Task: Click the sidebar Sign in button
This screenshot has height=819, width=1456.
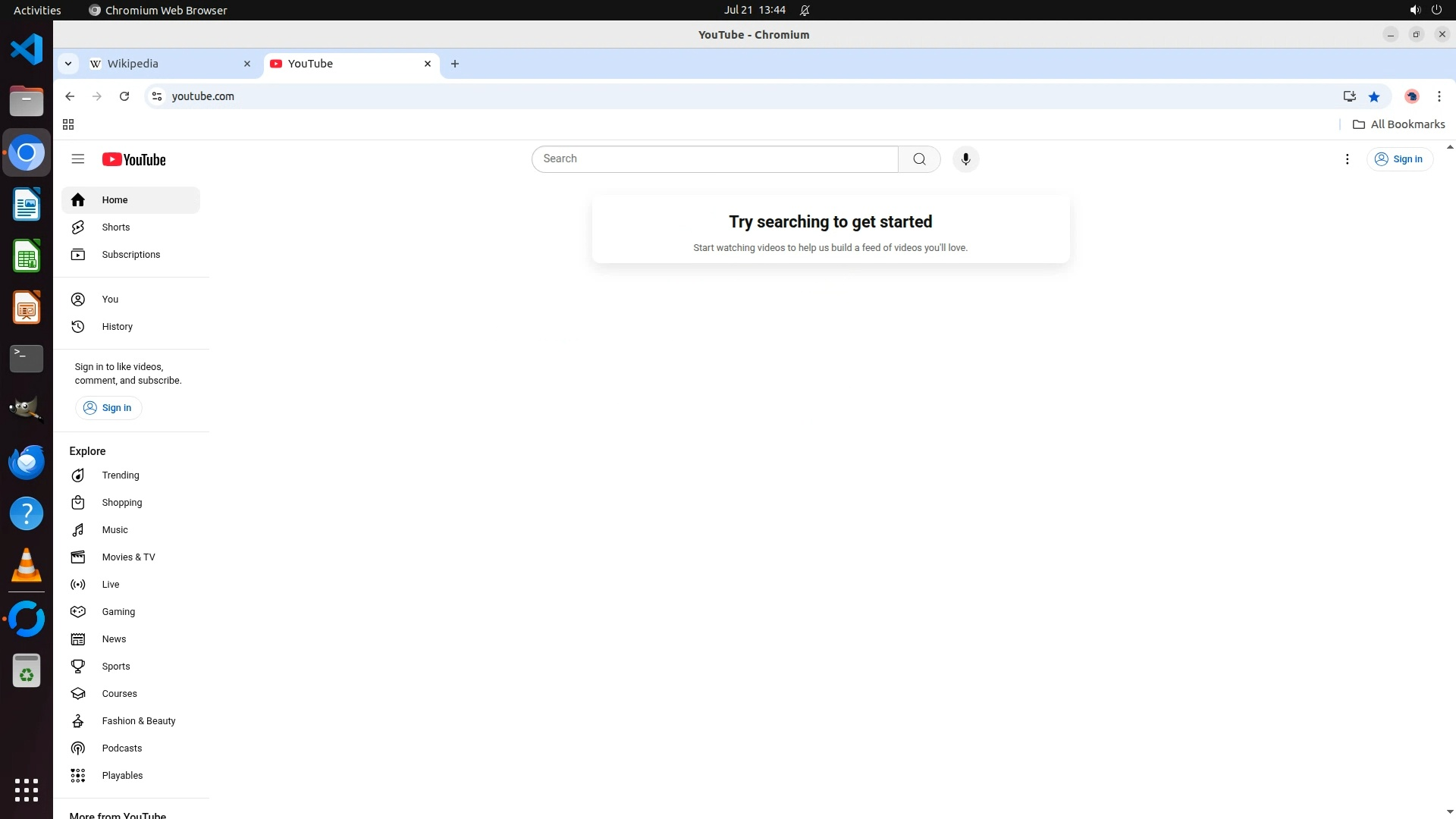Action: [x=108, y=408]
